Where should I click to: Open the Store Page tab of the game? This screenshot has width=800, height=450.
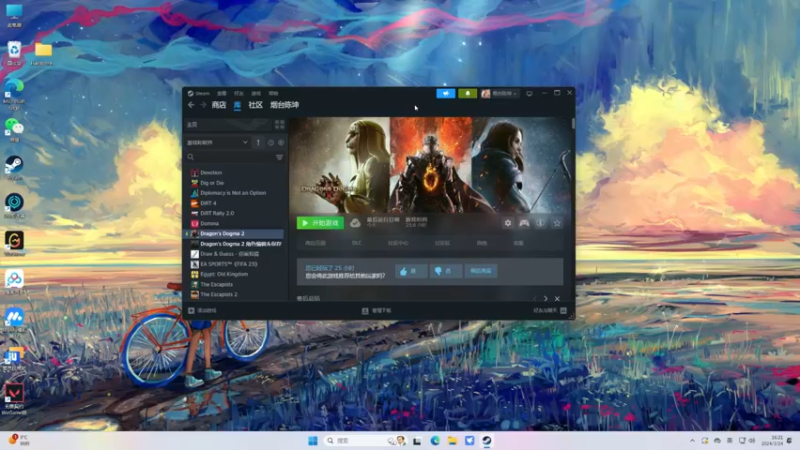pos(315,243)
